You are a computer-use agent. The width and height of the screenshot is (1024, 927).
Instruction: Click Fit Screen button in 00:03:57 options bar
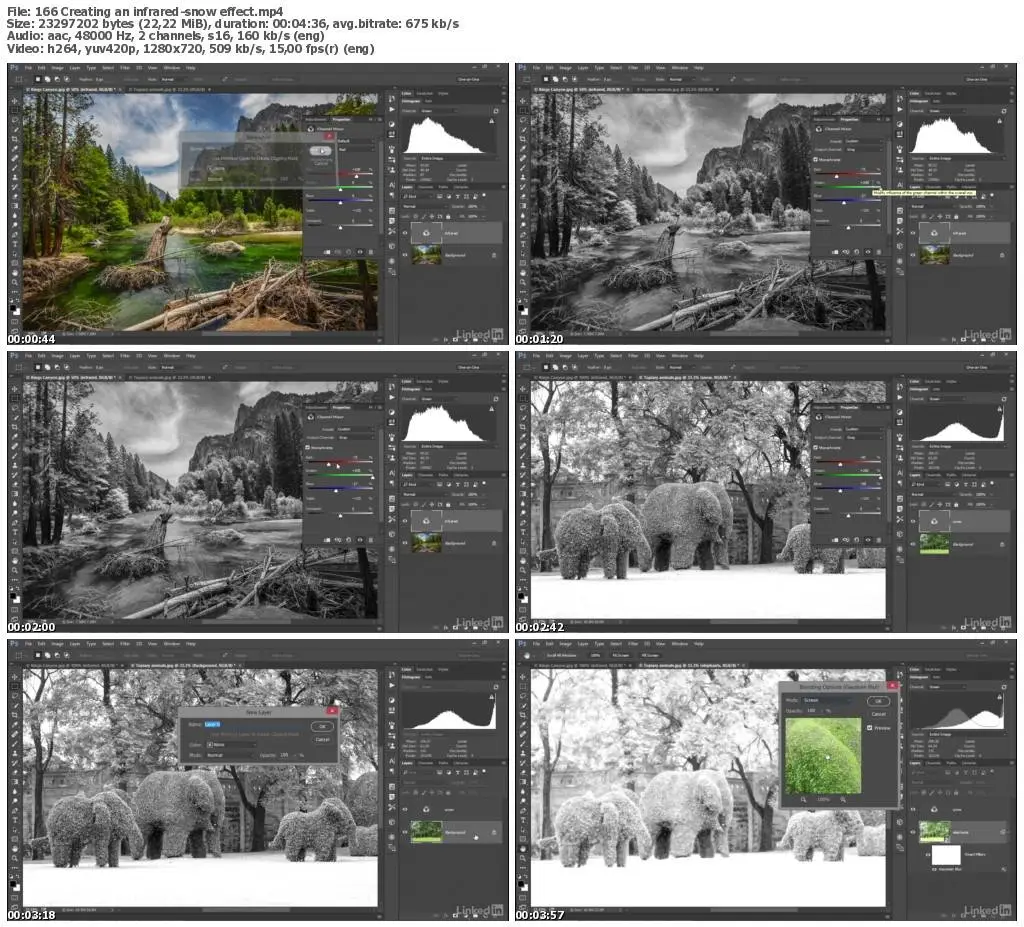tap(620, 655)
